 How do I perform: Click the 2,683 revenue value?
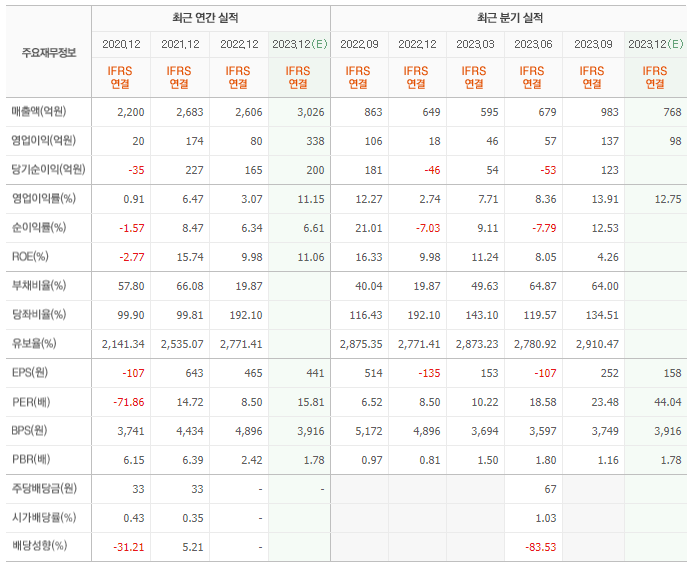[x=190, y=112]
